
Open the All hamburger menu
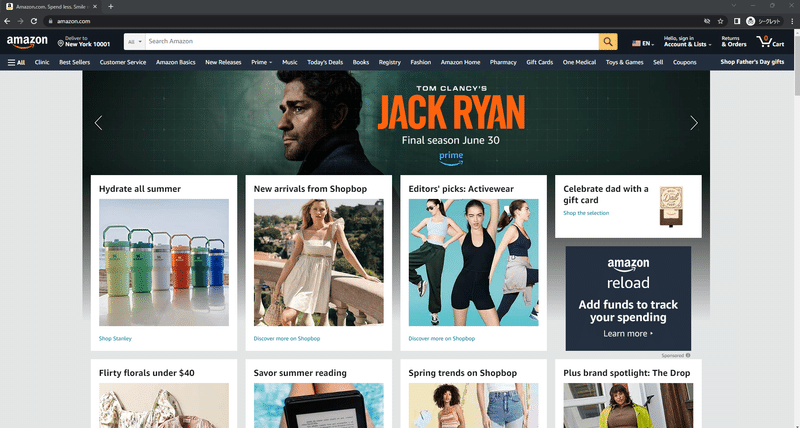pos(16,62)
